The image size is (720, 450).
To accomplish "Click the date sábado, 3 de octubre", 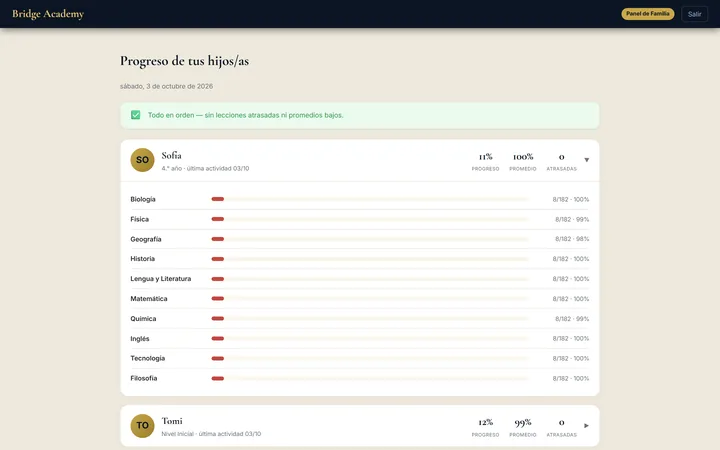I will coord(166,86).
